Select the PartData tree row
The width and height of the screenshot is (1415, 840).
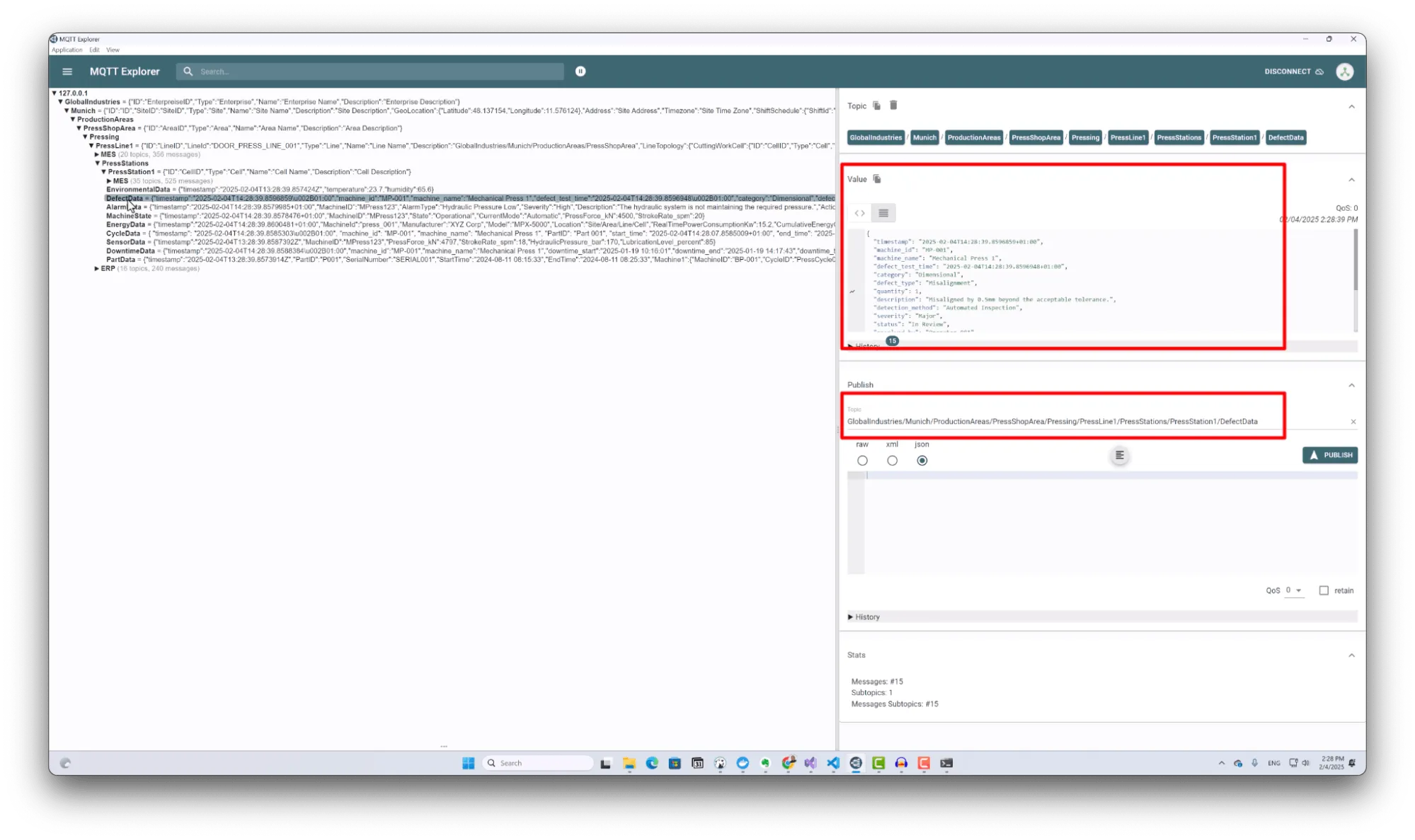pos(471,260)
